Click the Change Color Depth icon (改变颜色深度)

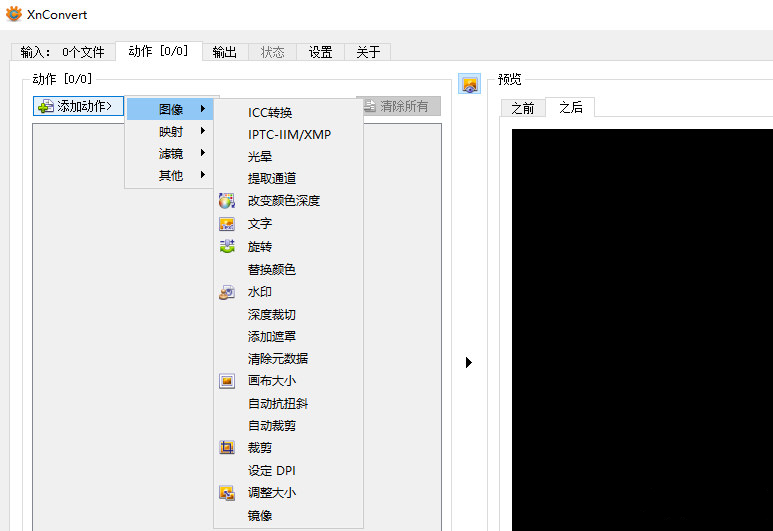(x=227, y=201)
